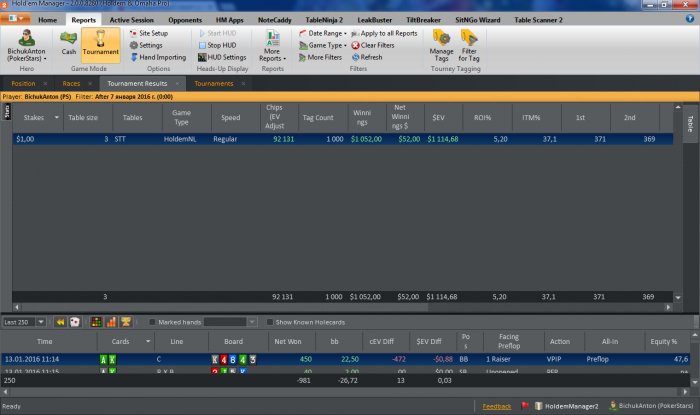Enable Show Known Holecards checkbox
The width and height of the screenshot is (700, 415).
tap(268, 322)
